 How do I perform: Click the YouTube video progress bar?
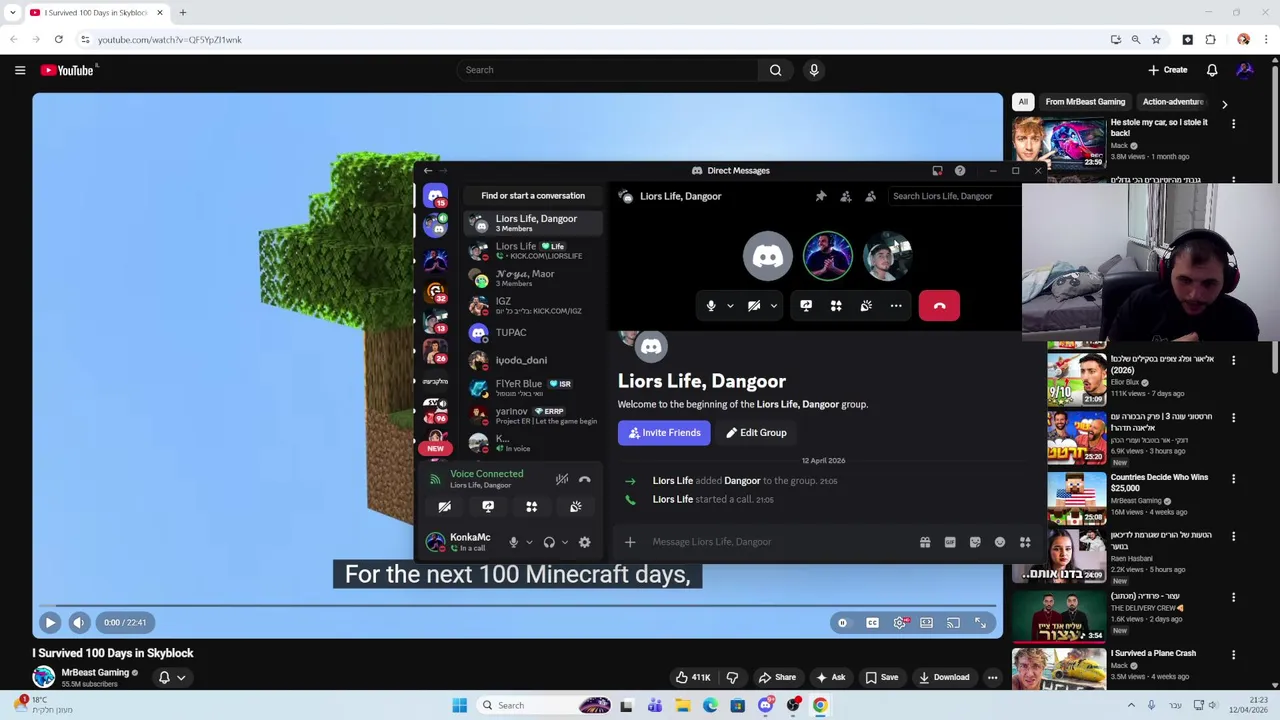coord(517,605)
